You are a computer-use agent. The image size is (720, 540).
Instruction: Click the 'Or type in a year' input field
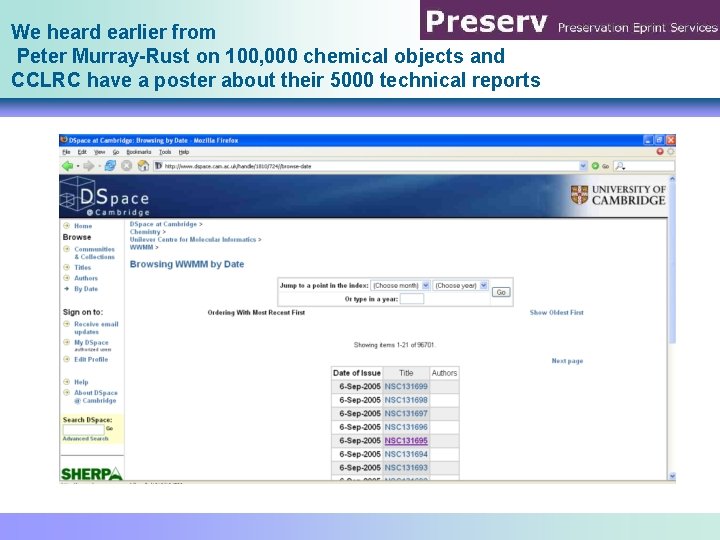(412, 299)
